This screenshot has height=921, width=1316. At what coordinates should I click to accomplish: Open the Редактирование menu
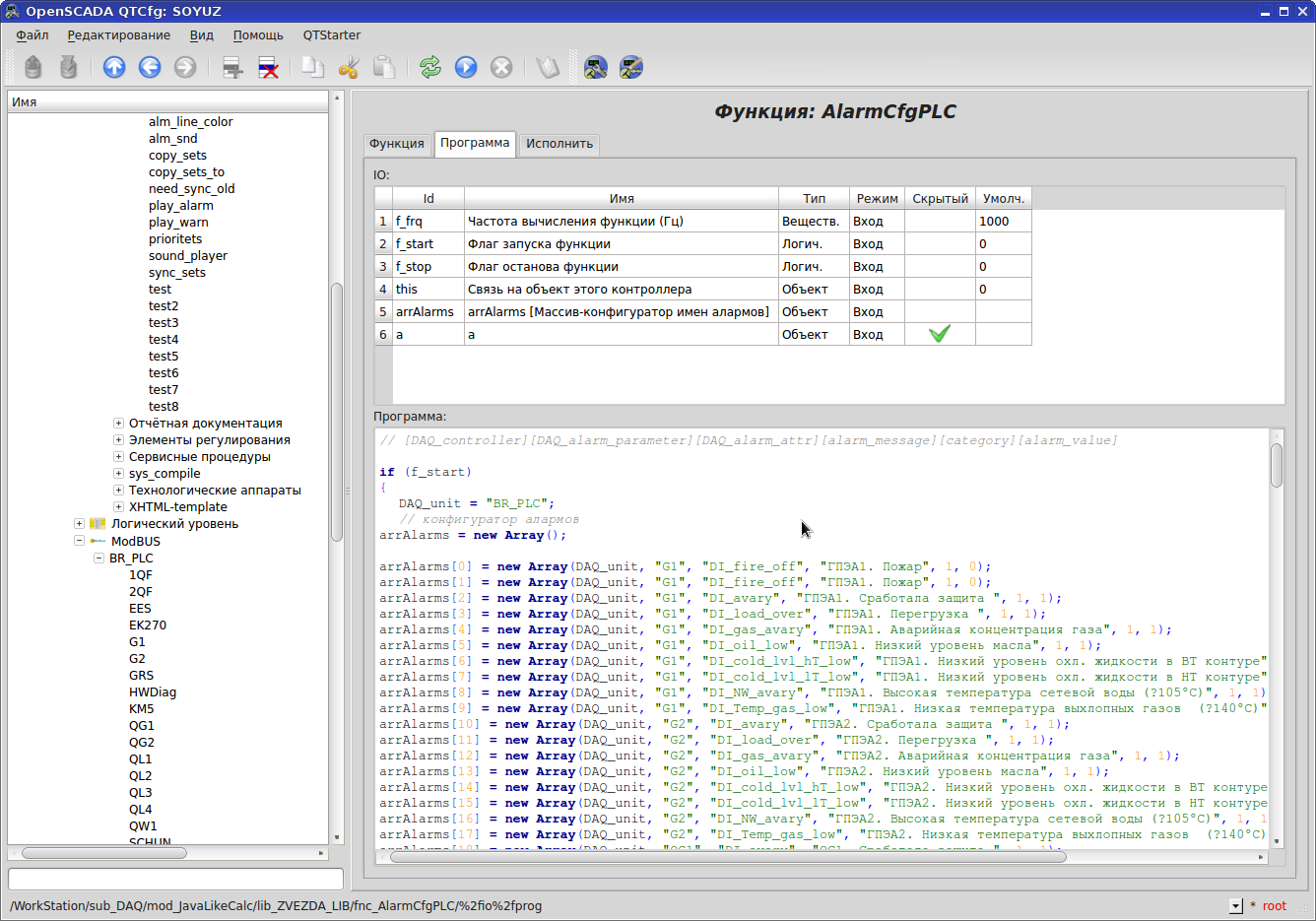coord(118,35)
